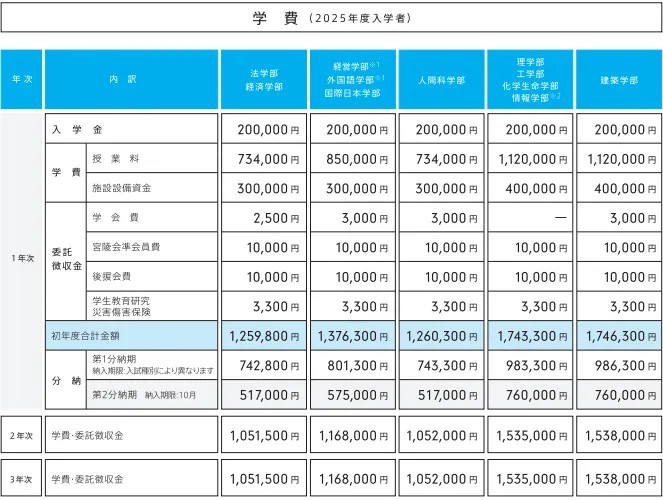Select the 2年次 row label
Image resolution: width=663 pixels, height=500 pixels.
pos(21,435)
